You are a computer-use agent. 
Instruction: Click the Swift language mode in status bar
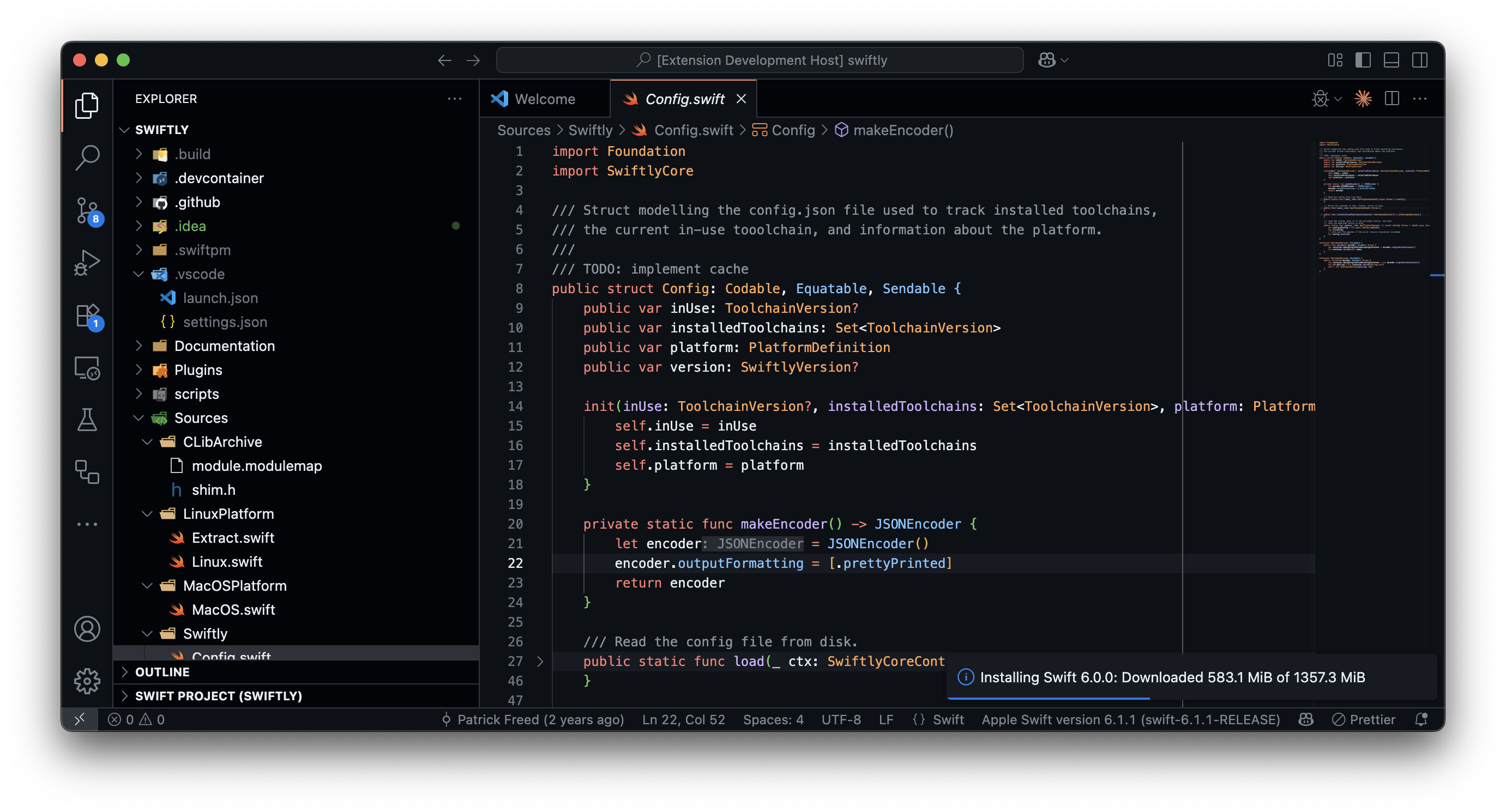(948, 719)
